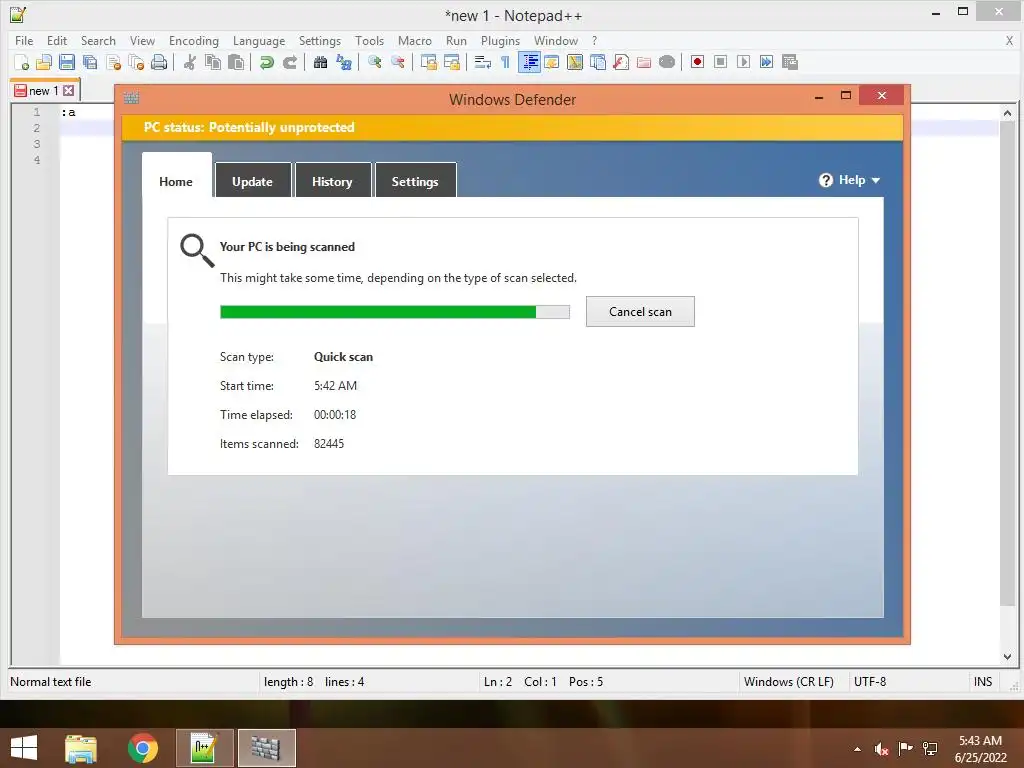Toggle word wrap in the toolbar
The image size is (1024, 768).
pos(483,62)
